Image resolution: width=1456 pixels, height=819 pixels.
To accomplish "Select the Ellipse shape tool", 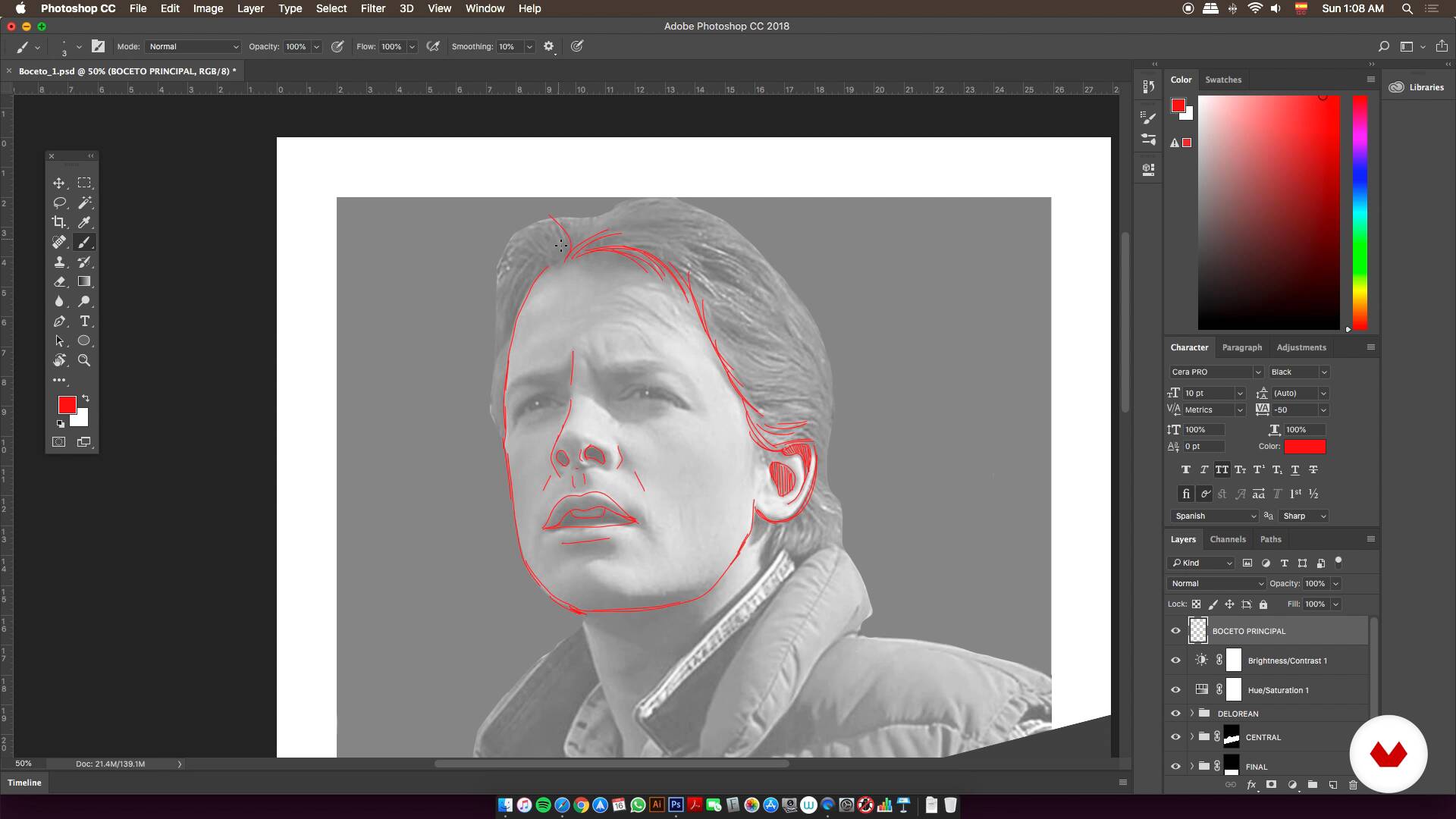I will click(x=84, y=340).
